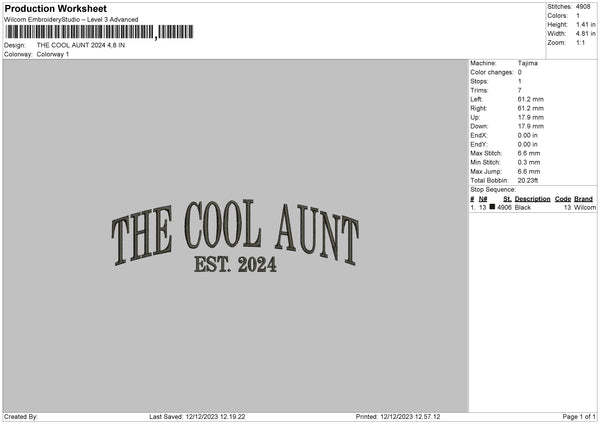This screenshot has width=600, height=424.
Task: Click the Colors count value 1
Action: point(578,16)
